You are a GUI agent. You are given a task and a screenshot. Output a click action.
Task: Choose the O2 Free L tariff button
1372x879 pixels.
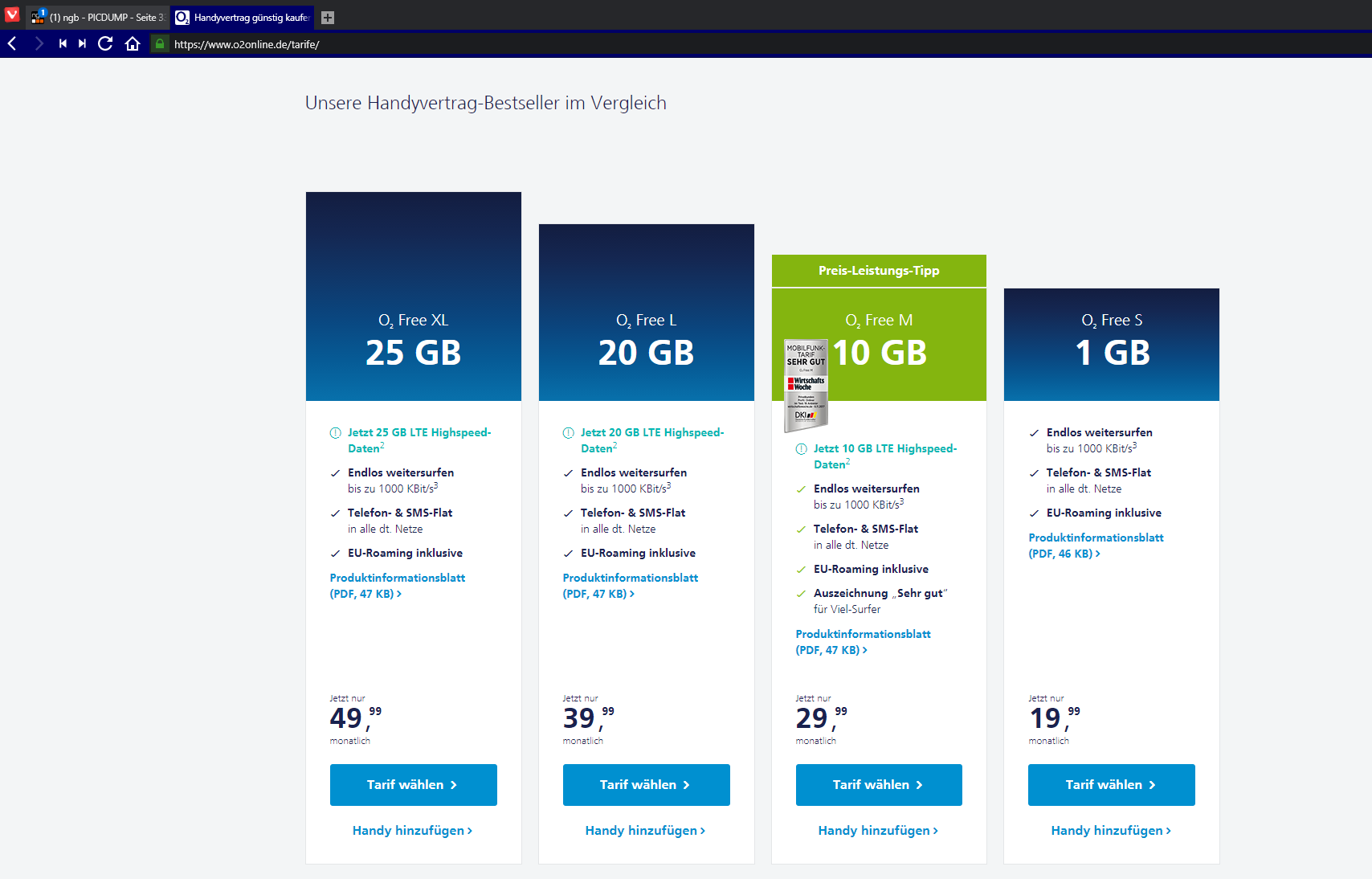point(647,785)
